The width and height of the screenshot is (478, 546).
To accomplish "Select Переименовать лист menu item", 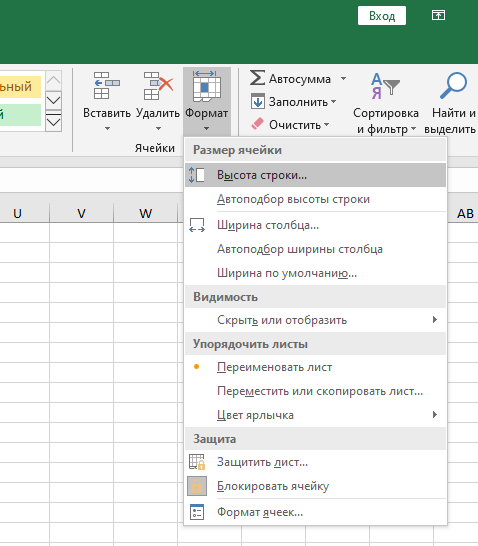I will 315,367.
